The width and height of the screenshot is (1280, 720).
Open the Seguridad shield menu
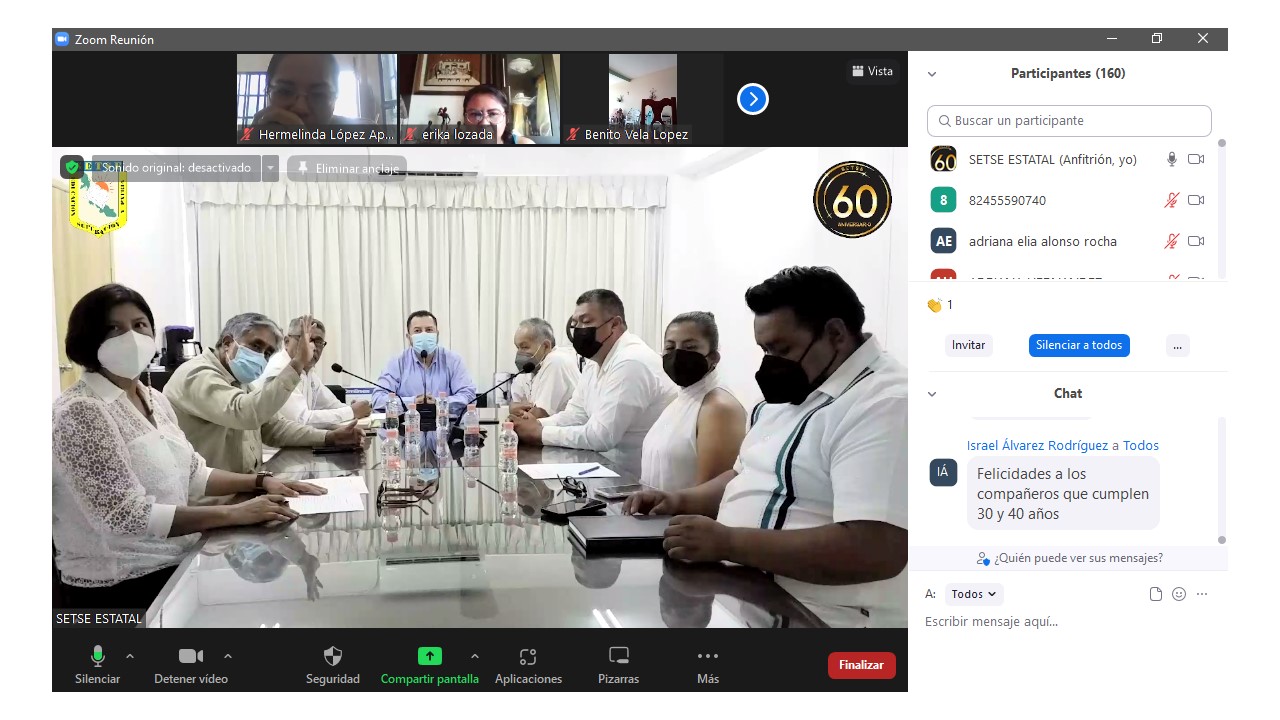333,665
